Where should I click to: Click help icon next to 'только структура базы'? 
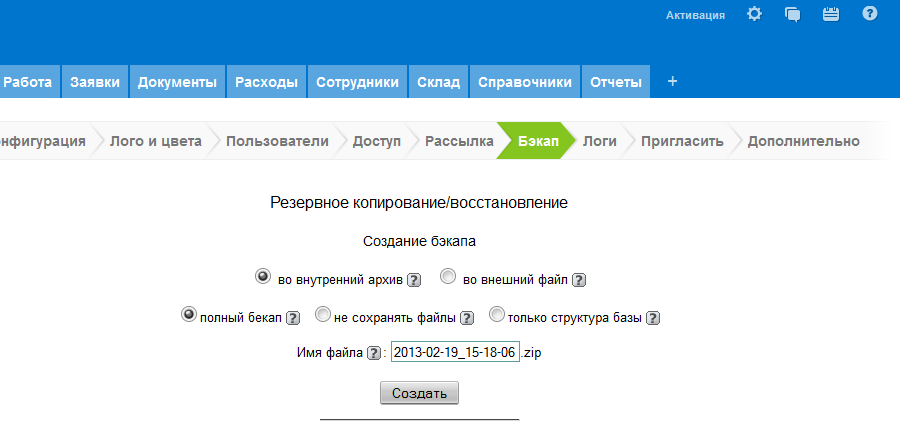[x=653, y=319]
